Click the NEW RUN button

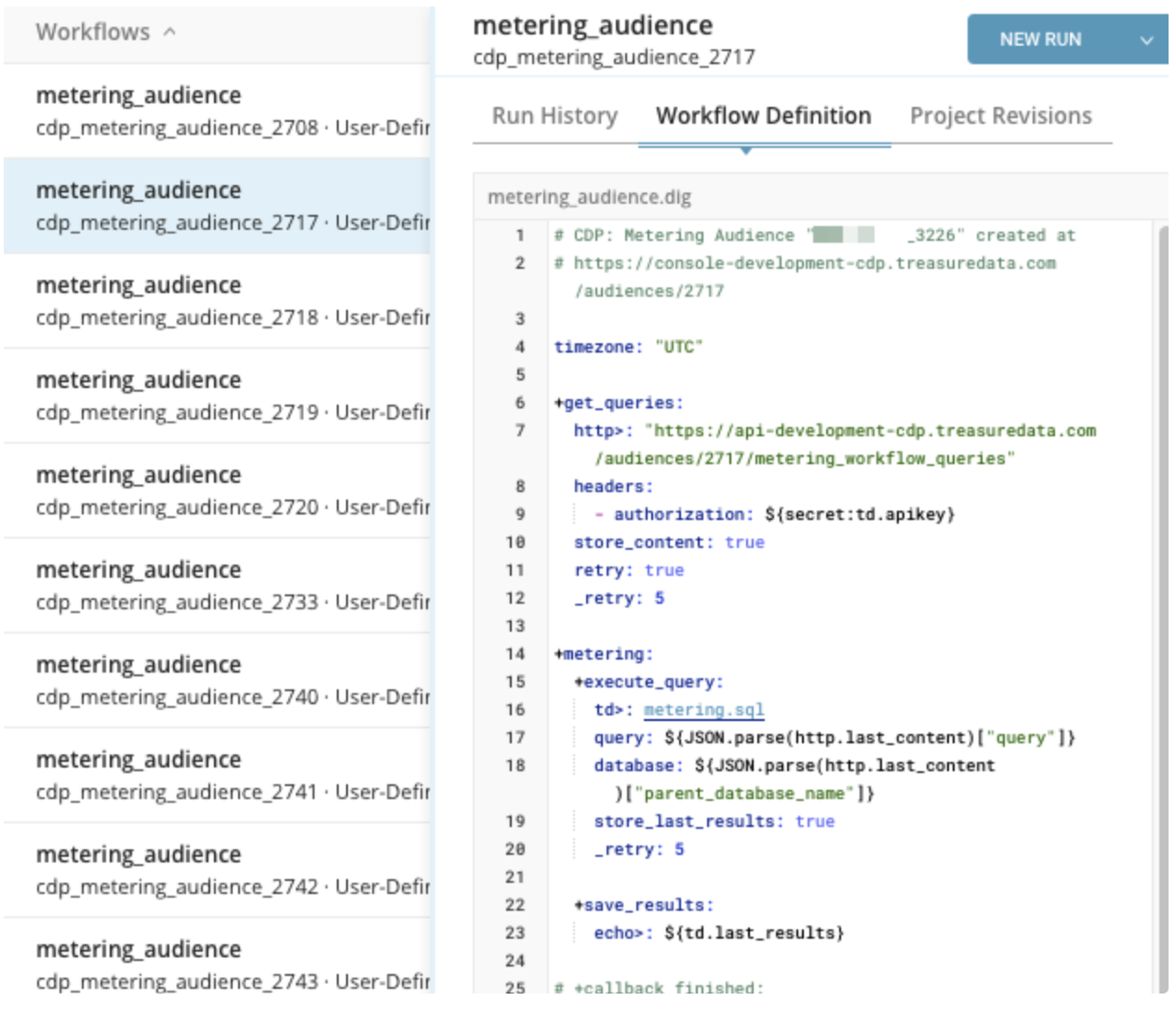1040,40
